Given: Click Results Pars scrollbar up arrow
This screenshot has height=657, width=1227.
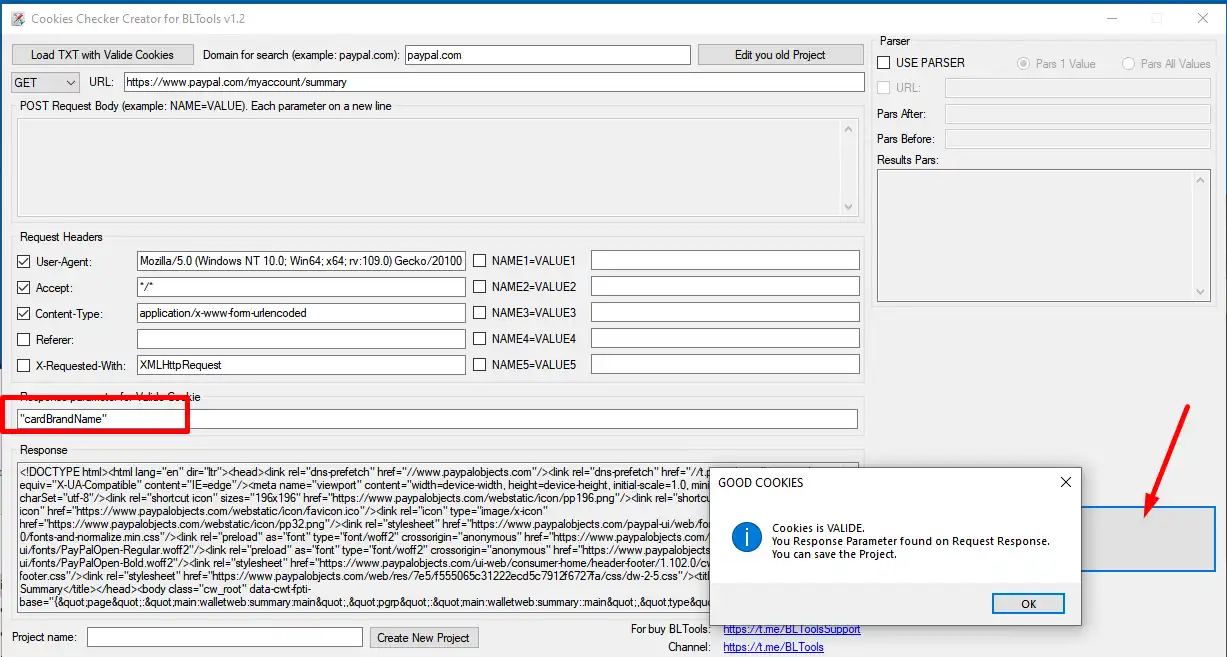Looking at the screenshot, I should (1202, 179).
